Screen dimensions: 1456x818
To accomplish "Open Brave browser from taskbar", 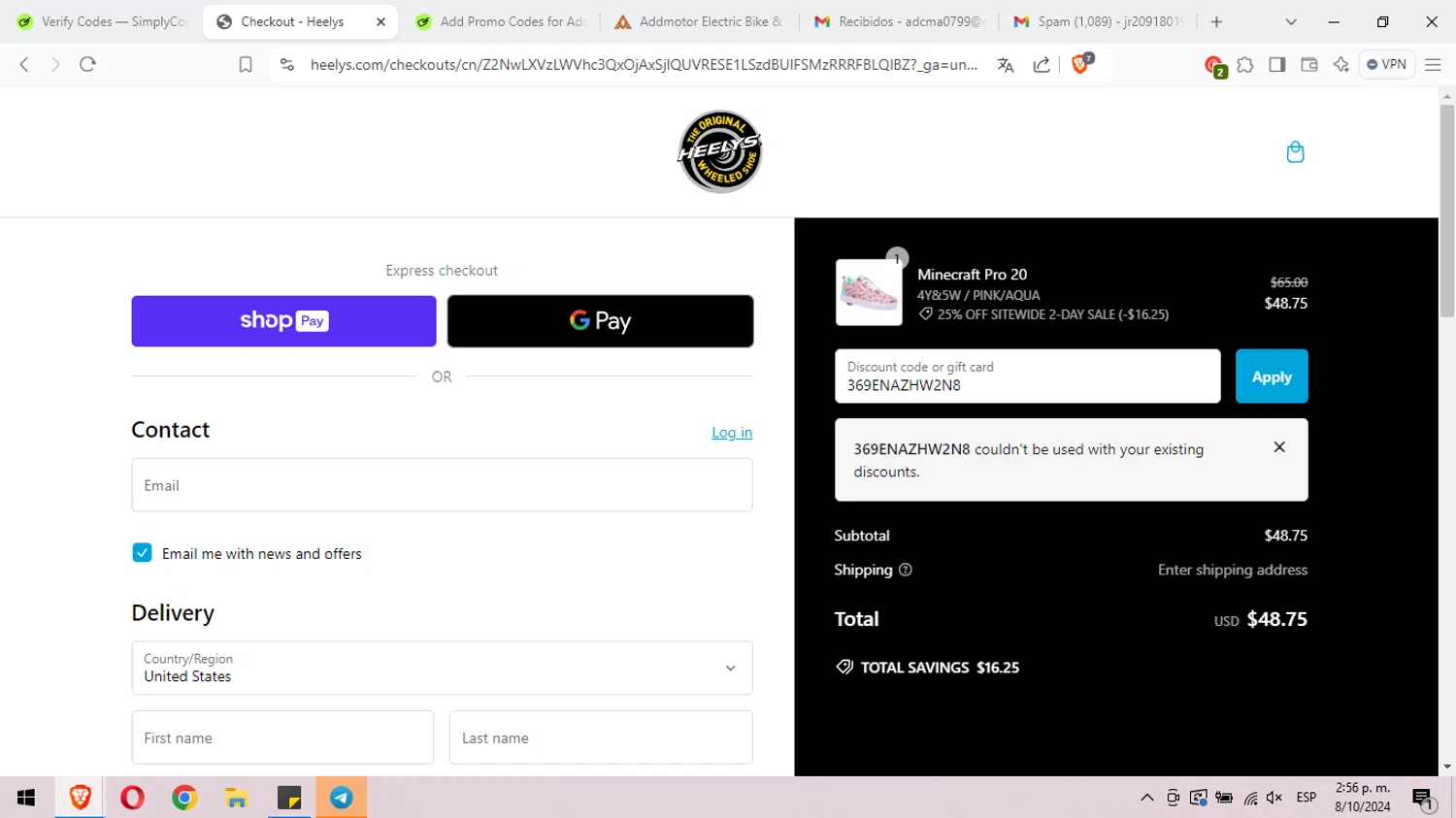I will [80, 798].
